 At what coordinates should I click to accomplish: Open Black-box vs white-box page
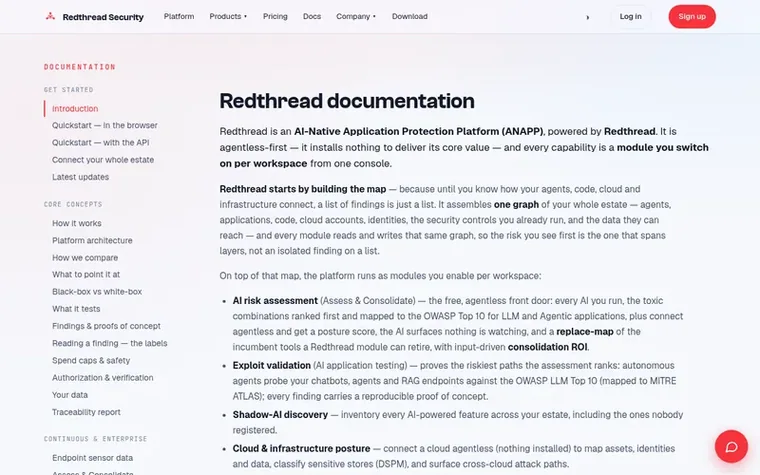point(97,292)
